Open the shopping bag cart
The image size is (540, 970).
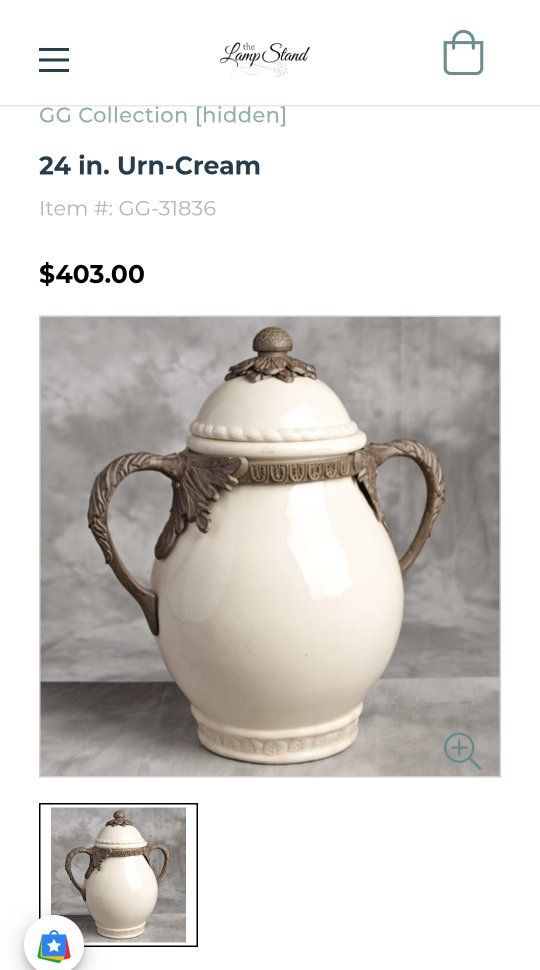coord(463,53)
